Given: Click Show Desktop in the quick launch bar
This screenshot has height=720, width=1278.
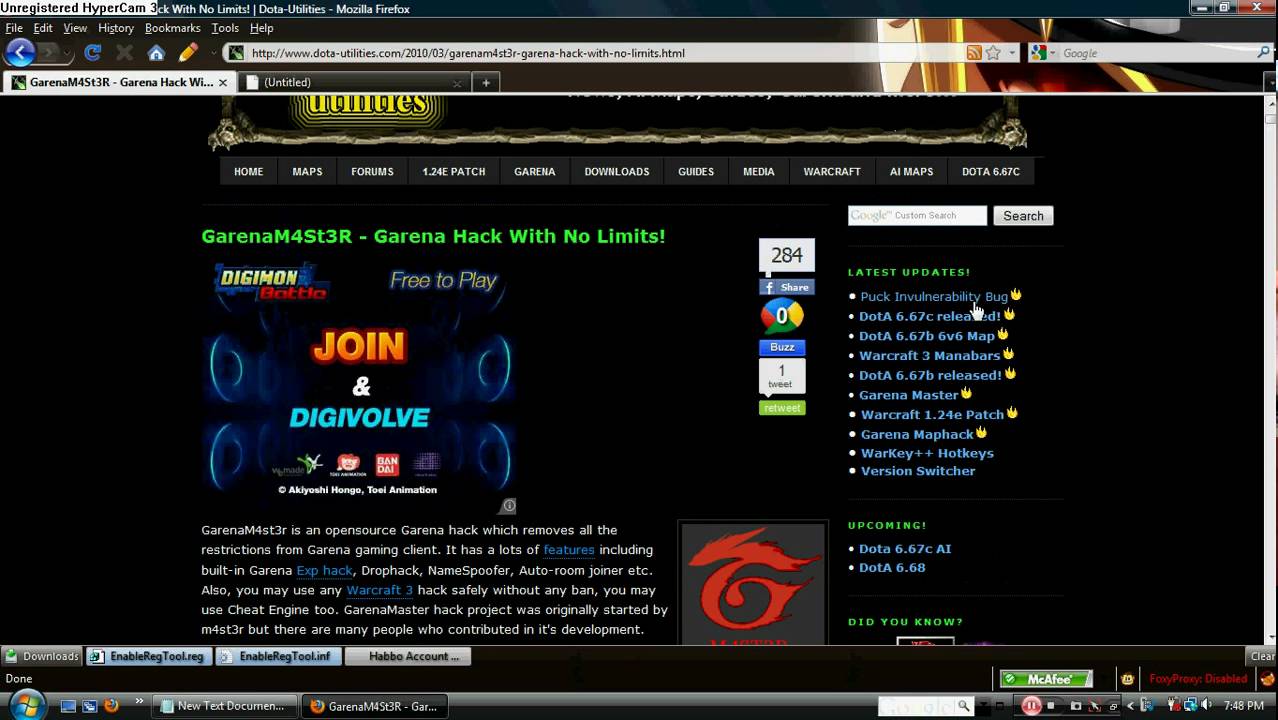Looking at the screenshot, I should pos(68,705).
